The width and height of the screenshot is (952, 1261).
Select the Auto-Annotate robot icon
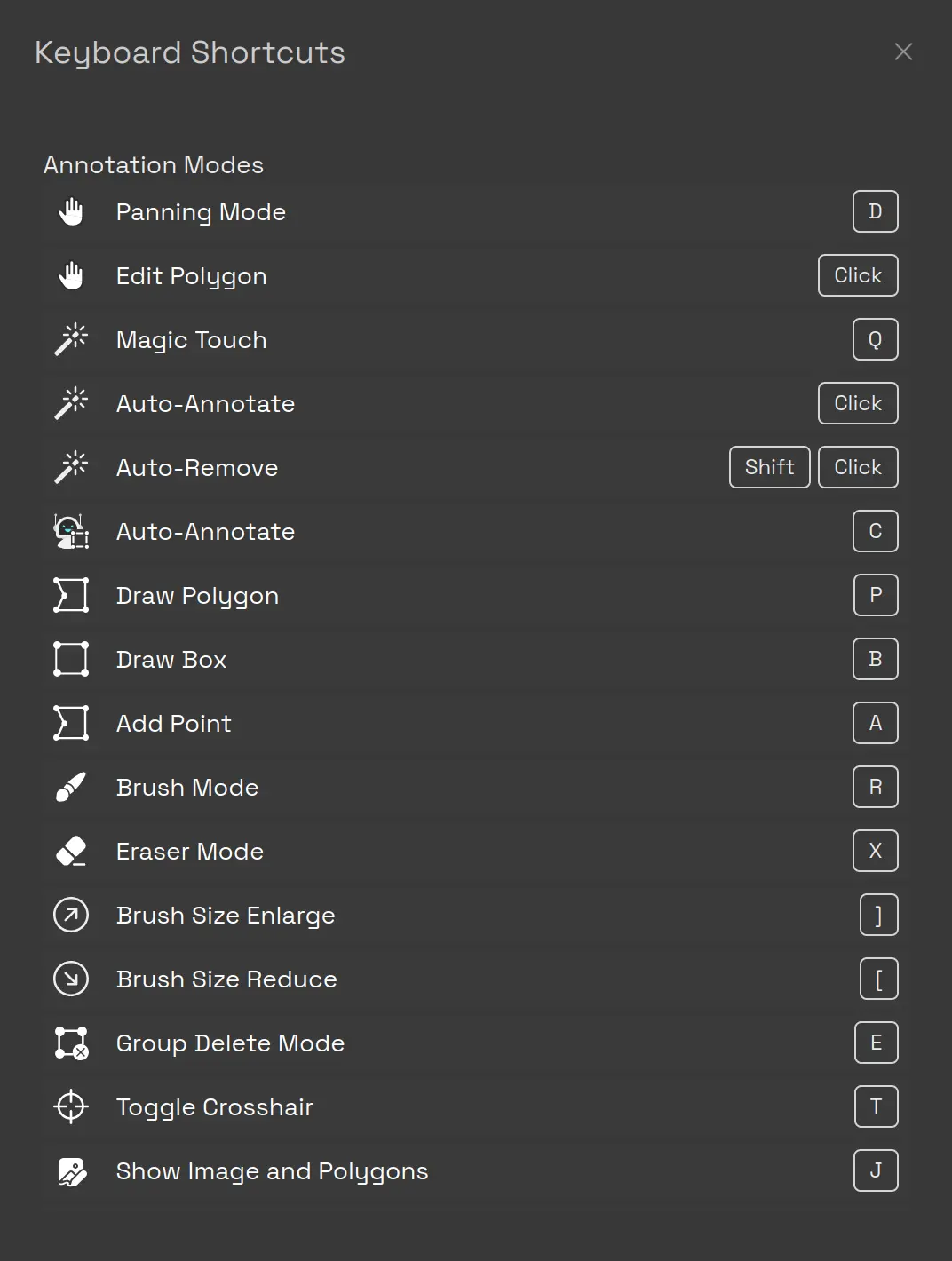pyautogui.click(x=71, y=531)
